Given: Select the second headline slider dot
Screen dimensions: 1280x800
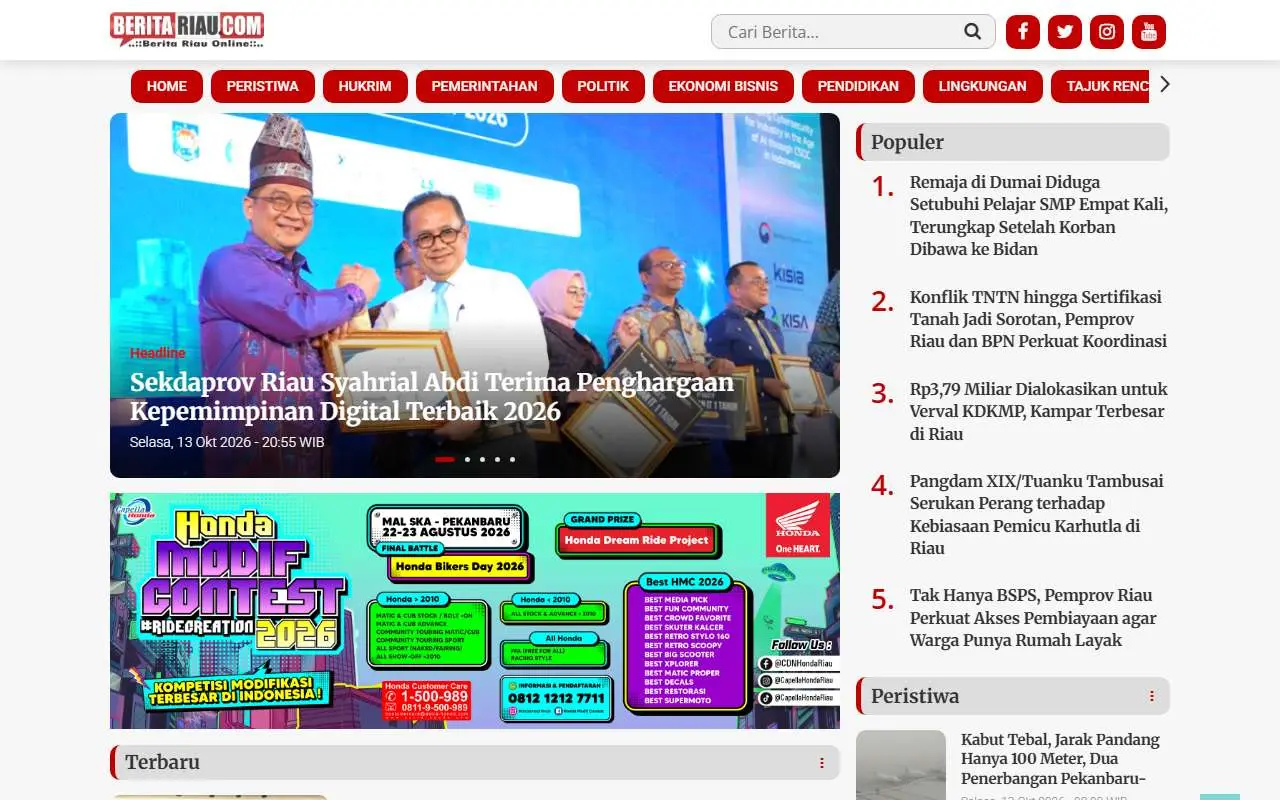Looking at the screenshot, I should [x=467, y=459].
